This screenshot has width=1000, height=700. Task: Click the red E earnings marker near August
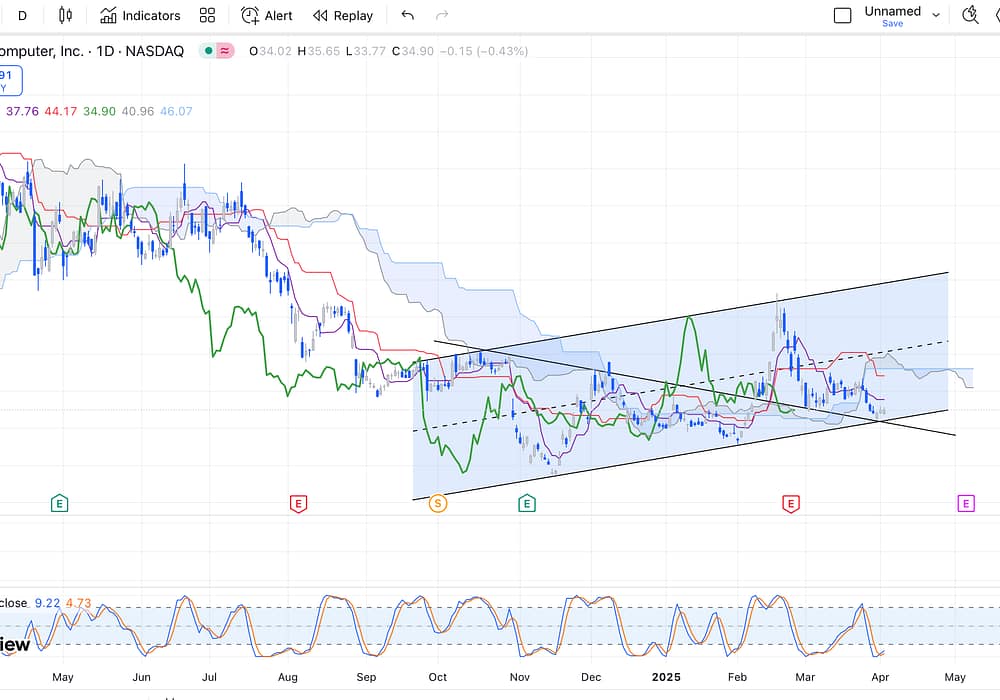click(297, 504)
